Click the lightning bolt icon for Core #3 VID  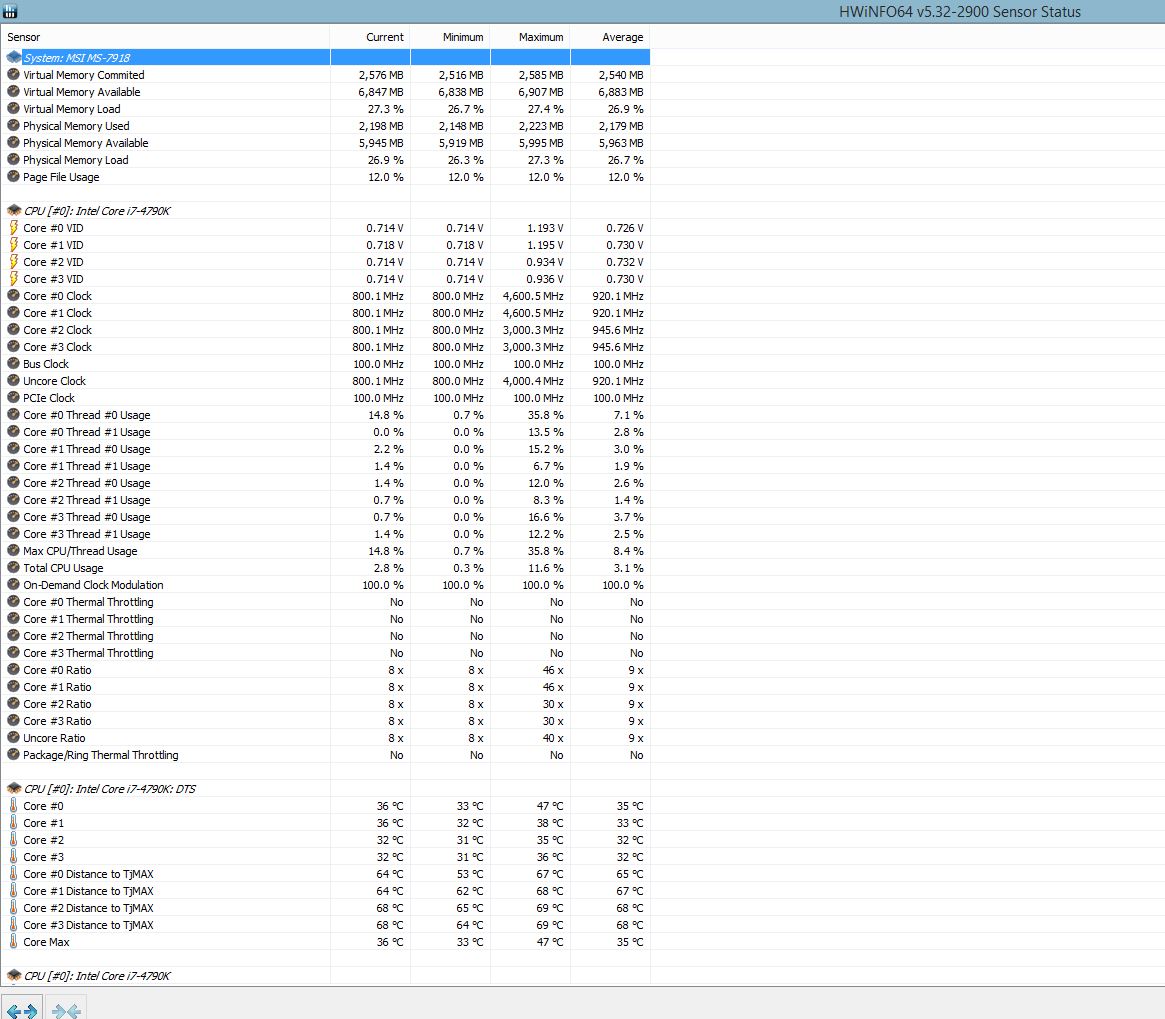tap(13, 279)
